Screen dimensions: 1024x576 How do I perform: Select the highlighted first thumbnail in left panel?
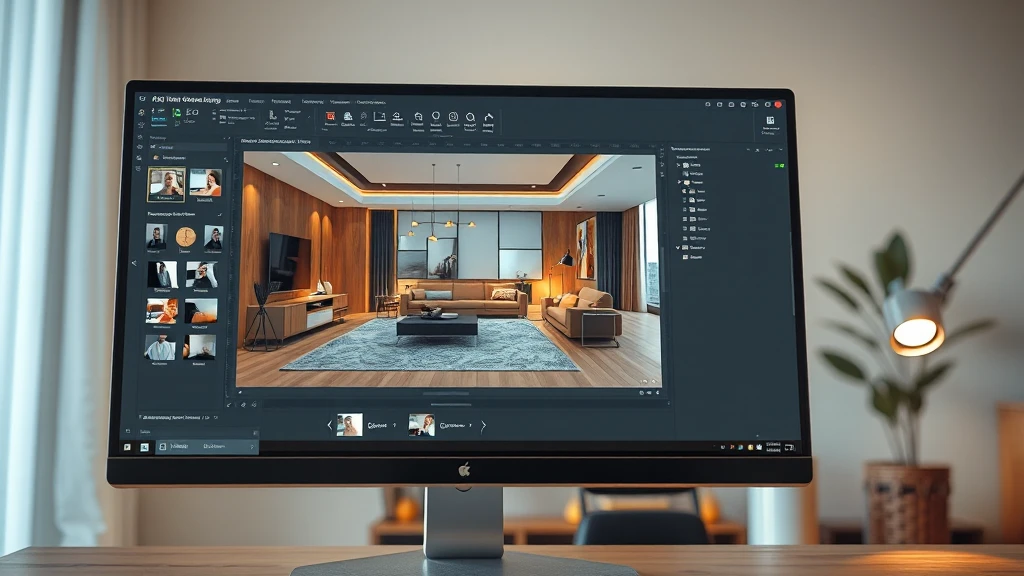coord(166,183)
